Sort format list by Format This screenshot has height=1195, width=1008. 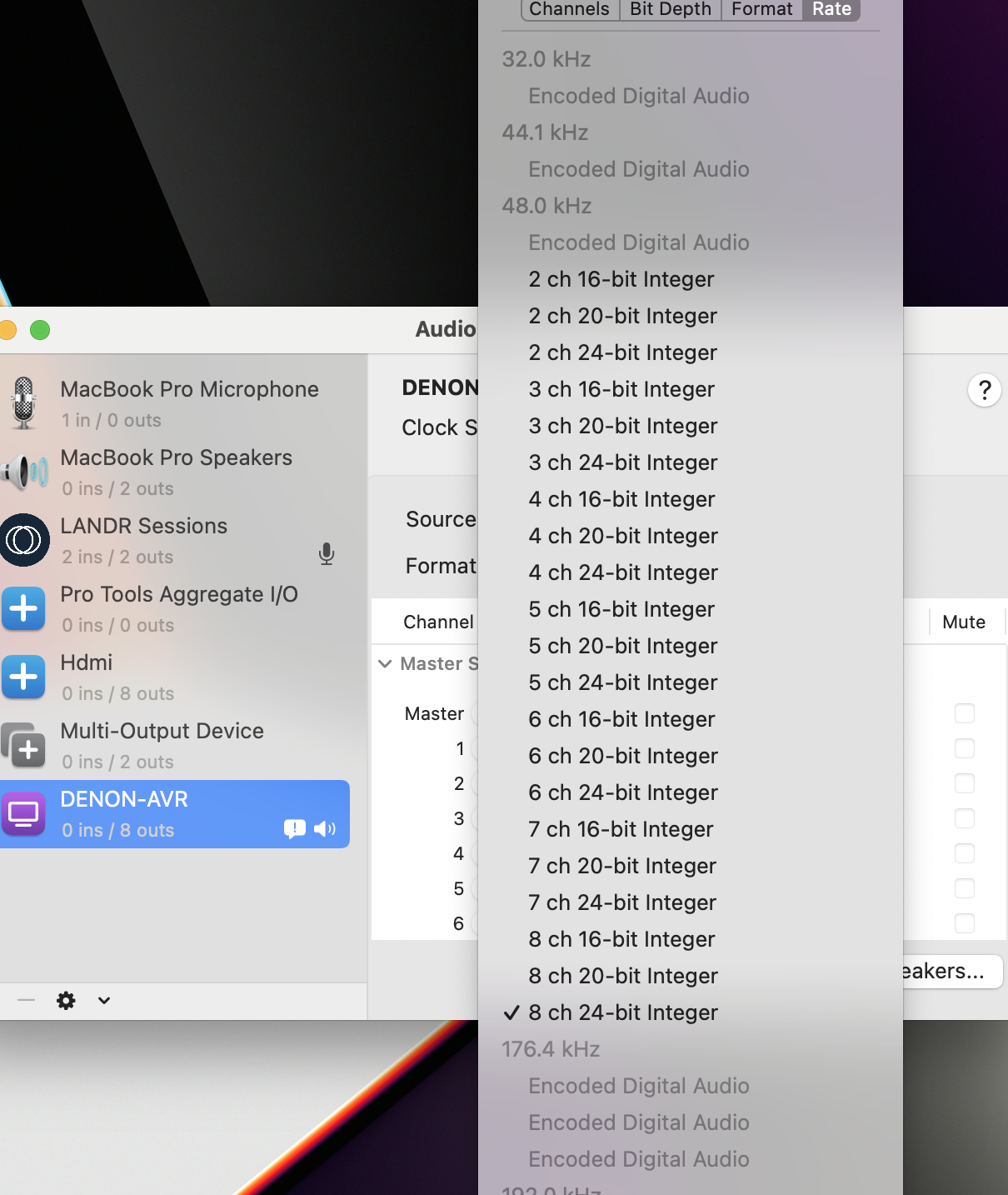(761, 9)
